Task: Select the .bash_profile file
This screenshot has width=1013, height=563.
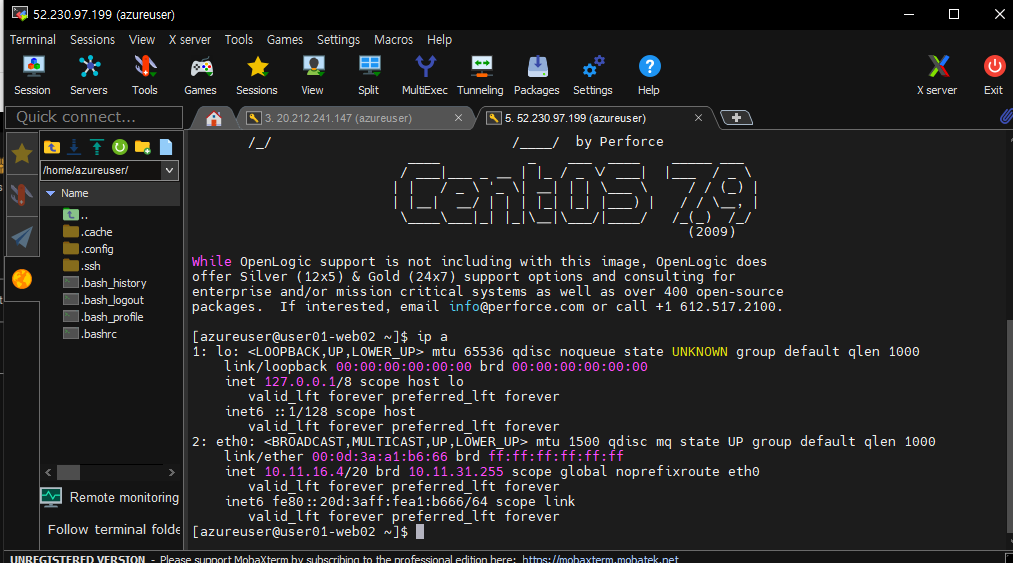Action: pos(103,317)
